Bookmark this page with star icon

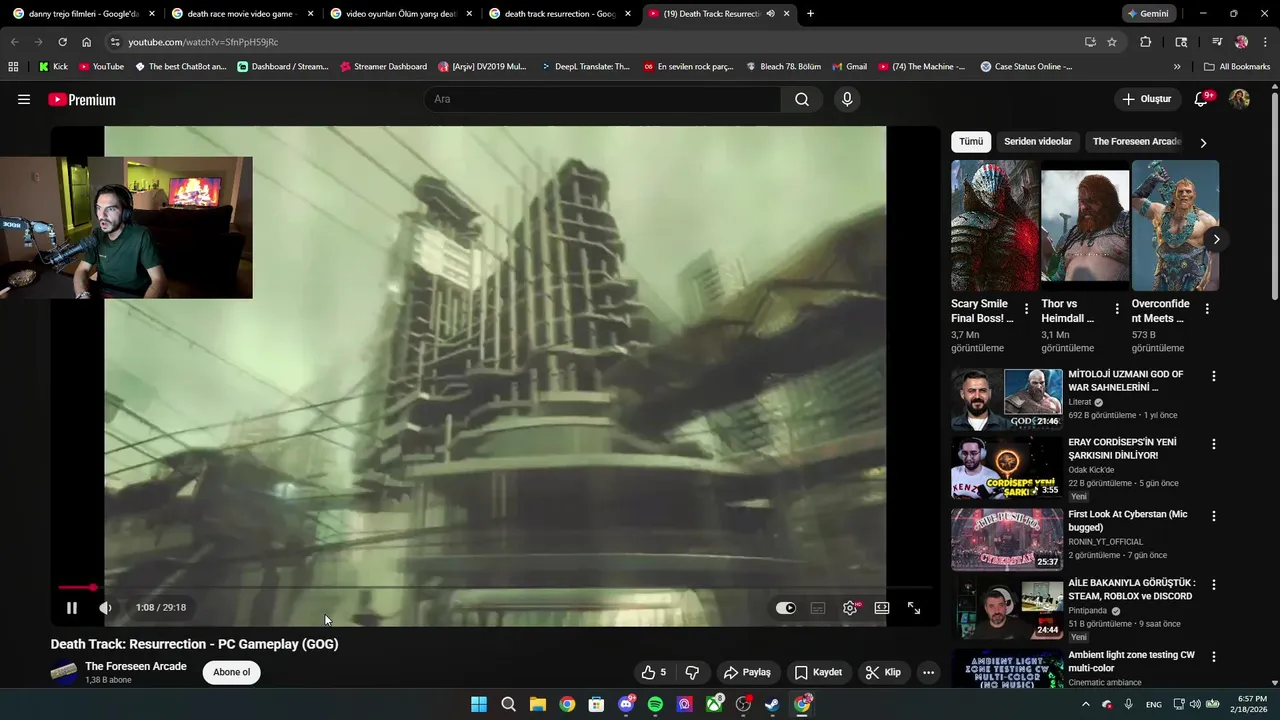[x=1112, y=42]
